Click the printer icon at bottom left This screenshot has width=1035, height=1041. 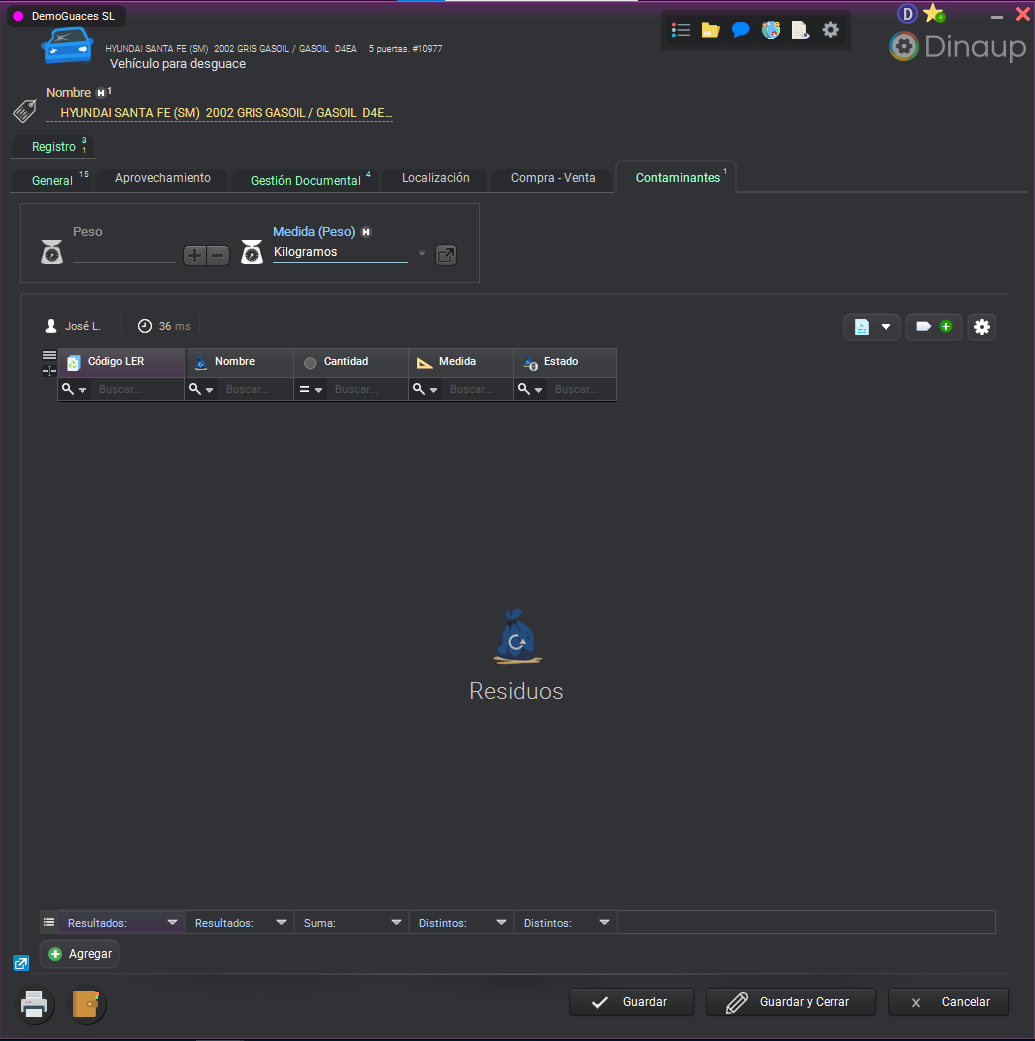[x=35, y=1004]
